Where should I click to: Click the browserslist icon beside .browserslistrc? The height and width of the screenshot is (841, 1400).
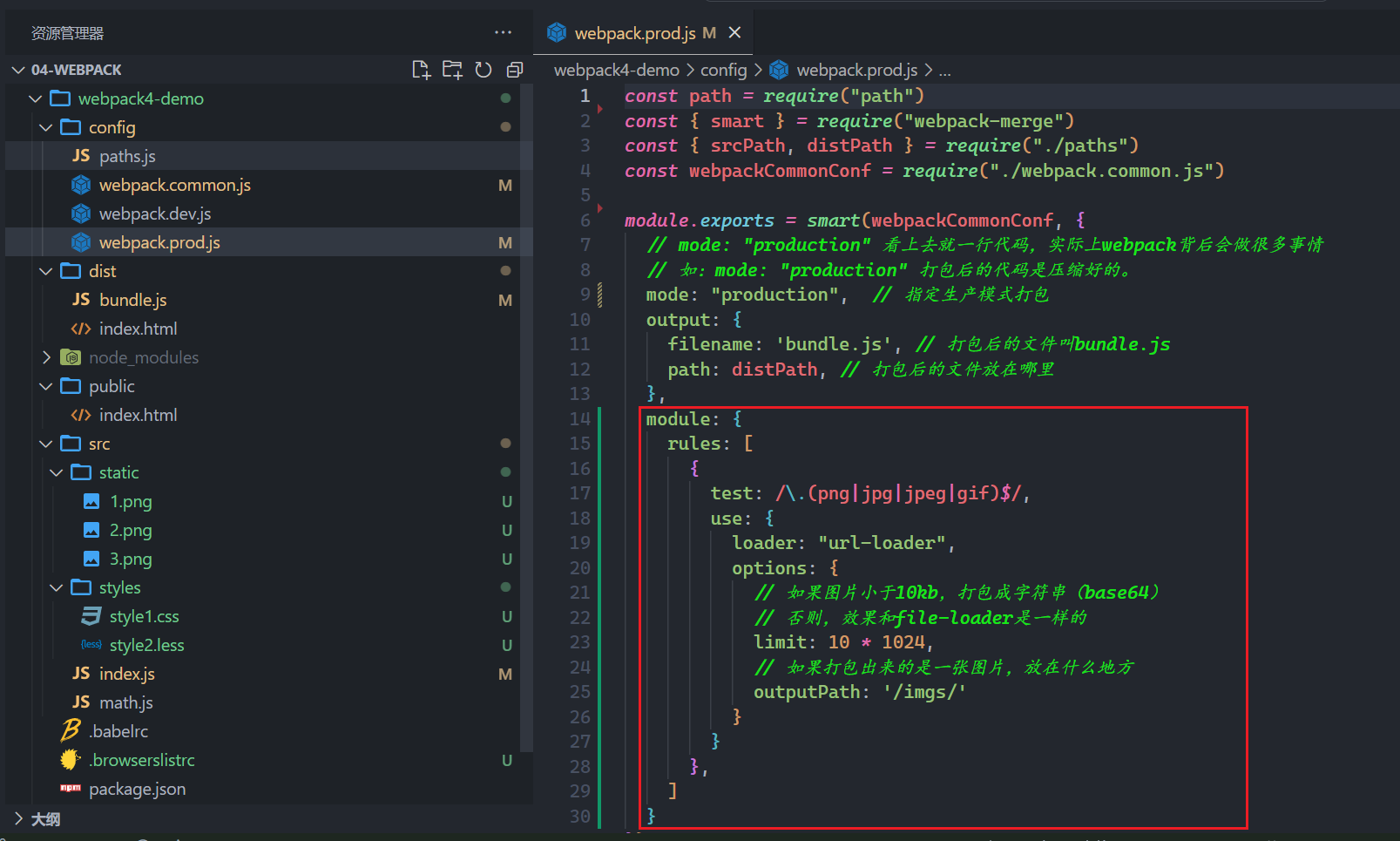click(71, 759)
